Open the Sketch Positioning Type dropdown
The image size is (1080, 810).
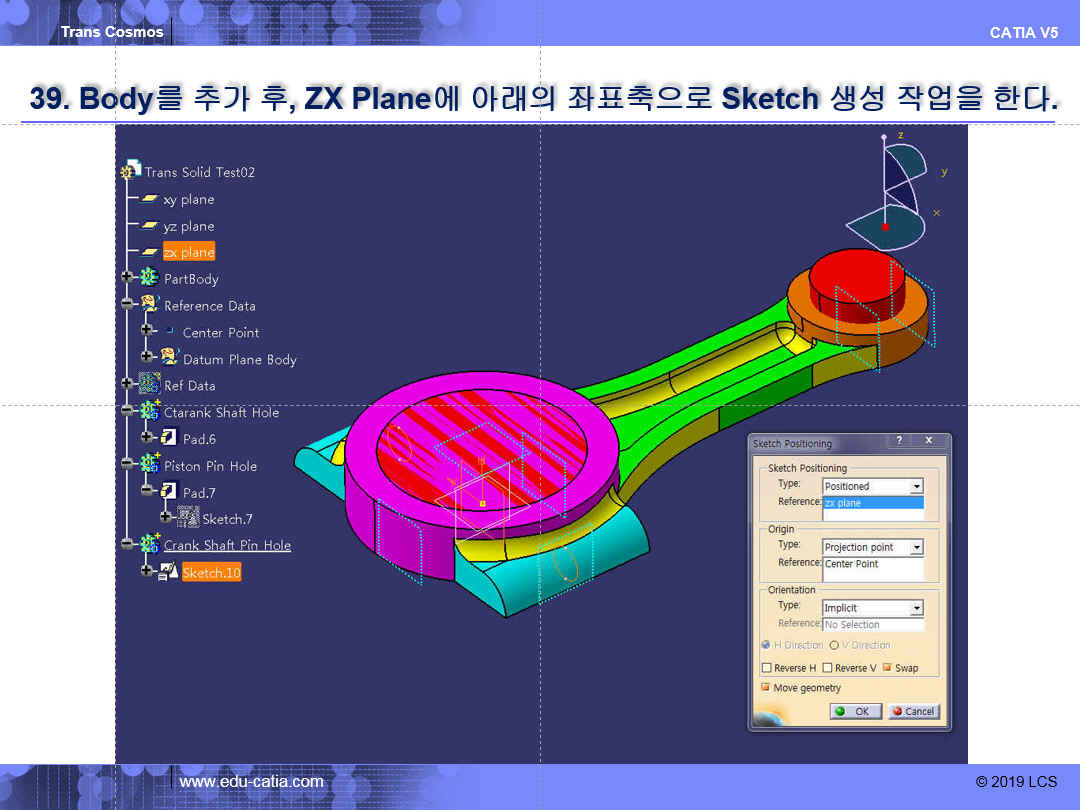[x=916, y=487]
